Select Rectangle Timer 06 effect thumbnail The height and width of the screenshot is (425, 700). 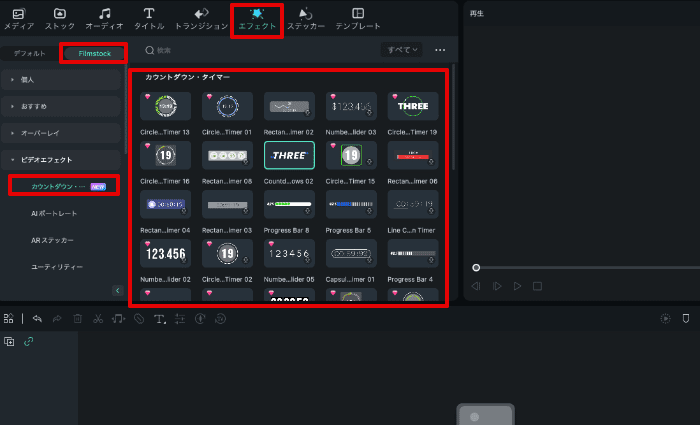point(413,155)
